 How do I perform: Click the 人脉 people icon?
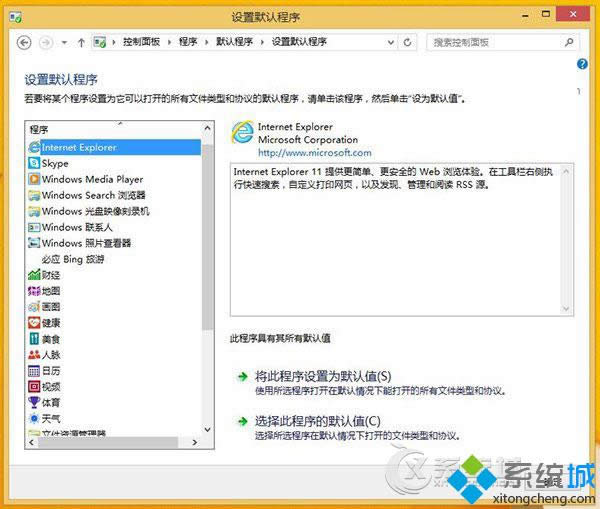(34, 354)
